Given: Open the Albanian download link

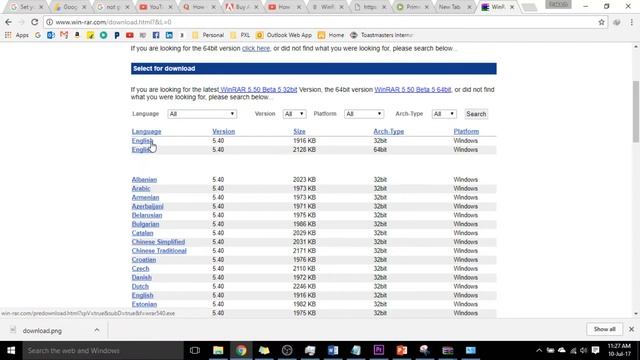Looking at the screenshot, I should coord(144,180).
